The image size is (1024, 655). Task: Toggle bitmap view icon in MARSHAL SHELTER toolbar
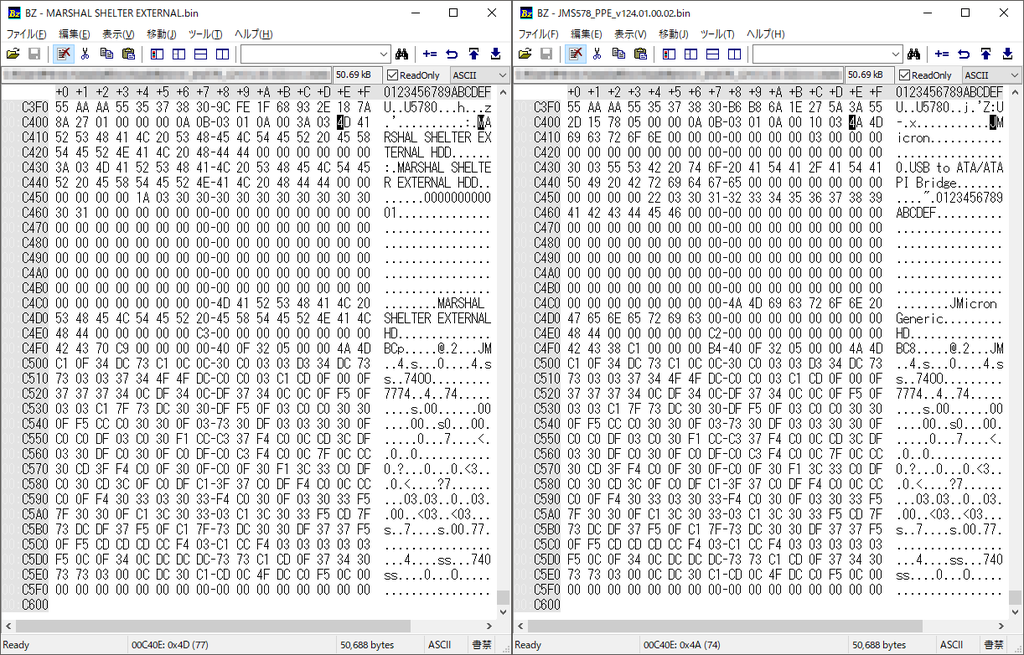coord(157,54)
